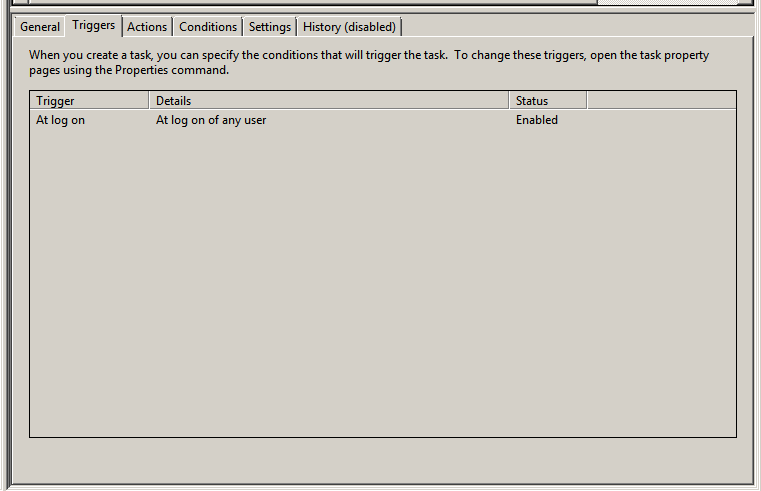Open the Actions tab
This screenshot has width=761, height=491.
[x=147, y=27]
